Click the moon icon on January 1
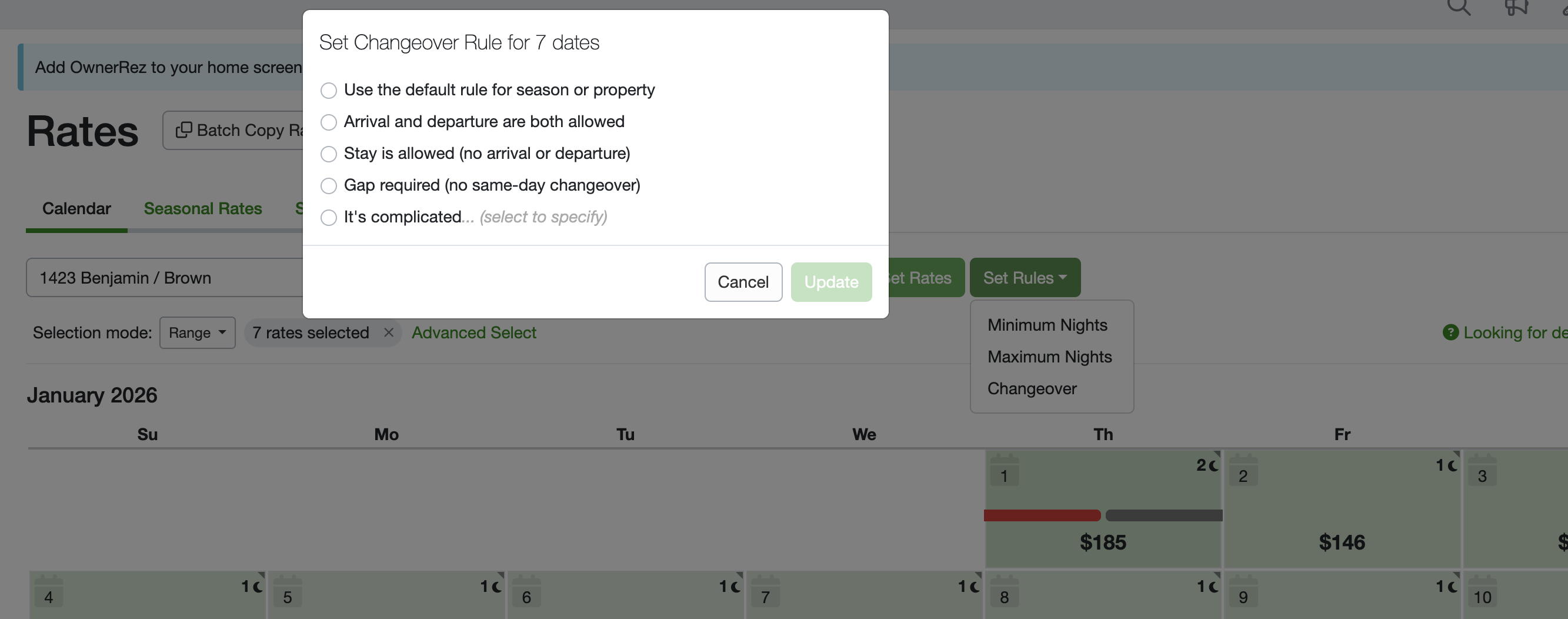This screenshot has height=619, width=1568. (1213, 465)
